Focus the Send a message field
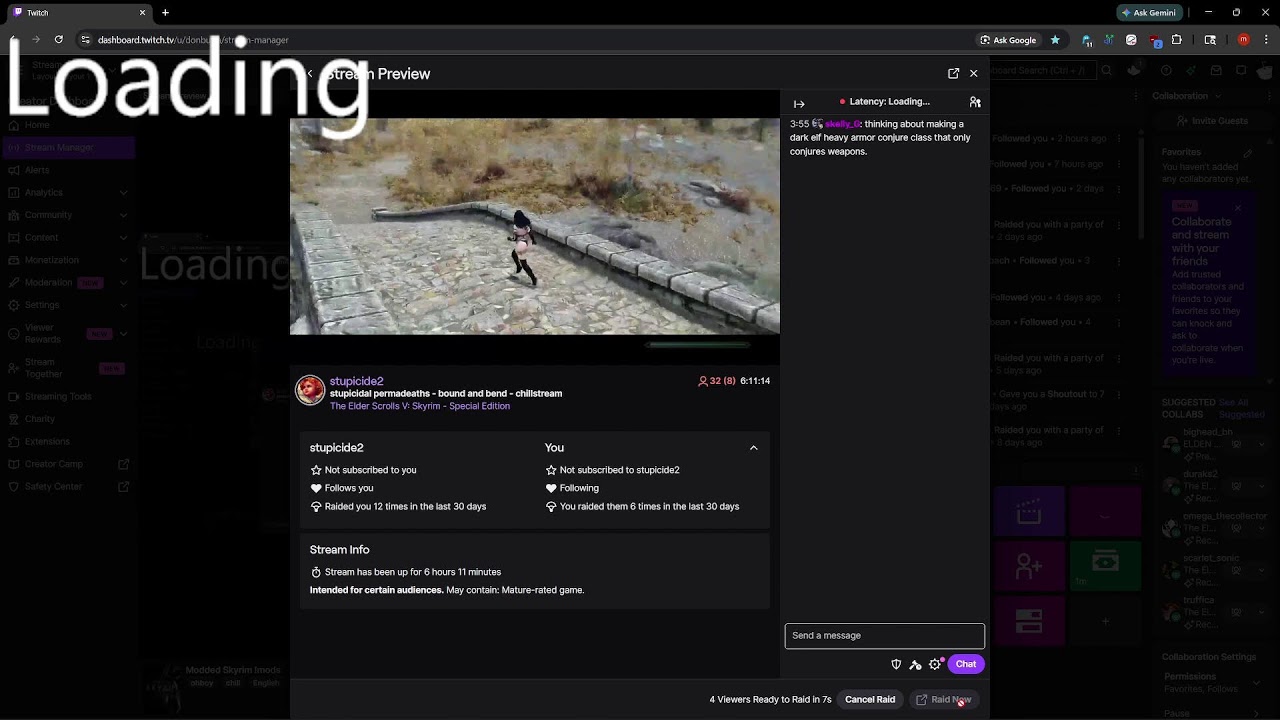The image size is (1280, 720). tap(885, 636)
